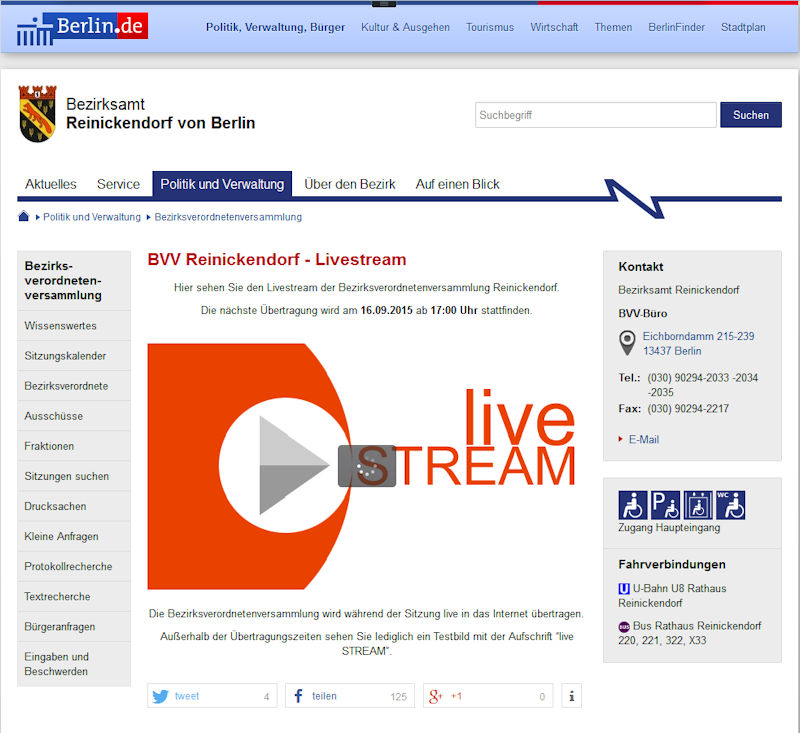Click the Facebook teilen icon
This screenshot has width=800, height=733.
[x=299, y=696]
